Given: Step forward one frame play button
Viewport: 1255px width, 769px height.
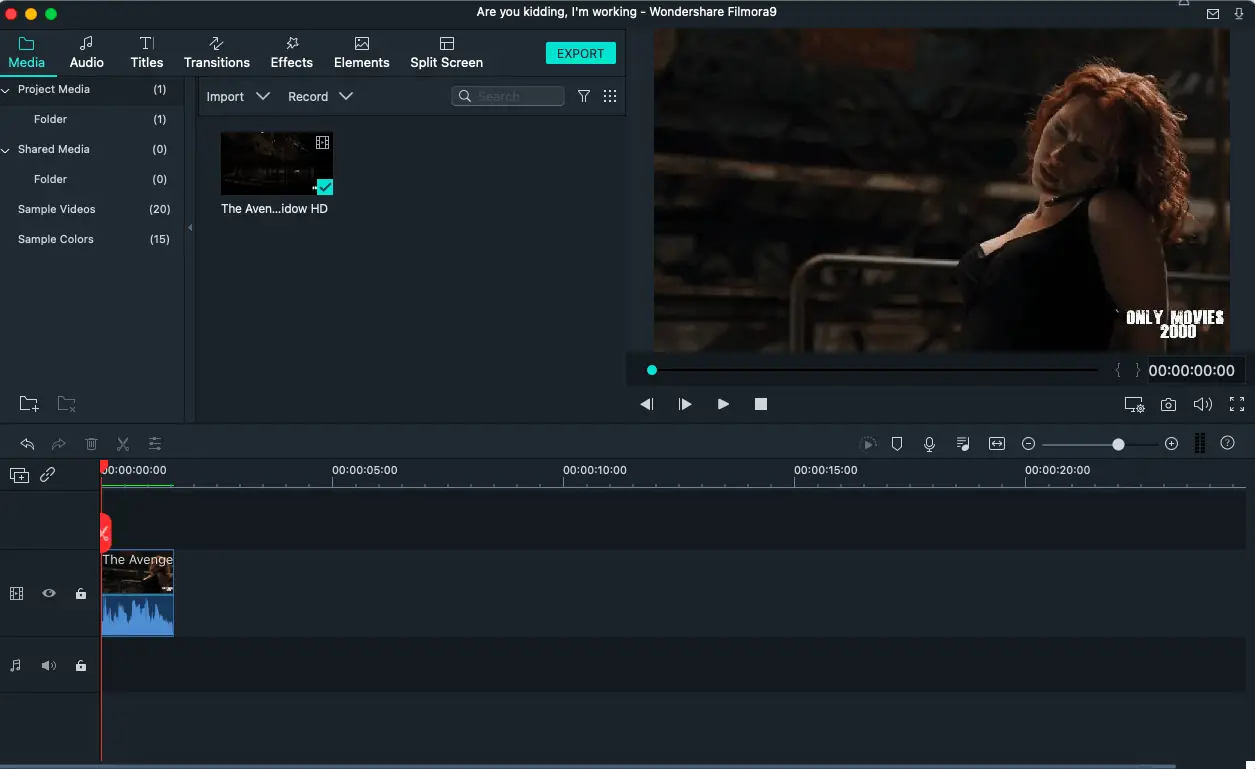Looking at the screenshot, I should [685, 404].
